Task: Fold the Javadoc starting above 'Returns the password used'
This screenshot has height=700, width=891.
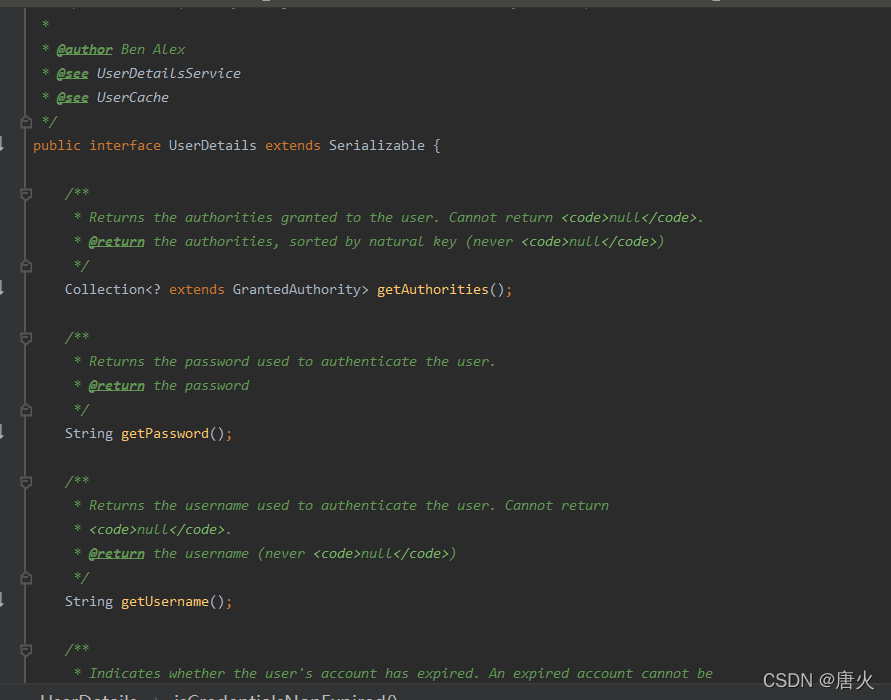Action: pos(26,338)
